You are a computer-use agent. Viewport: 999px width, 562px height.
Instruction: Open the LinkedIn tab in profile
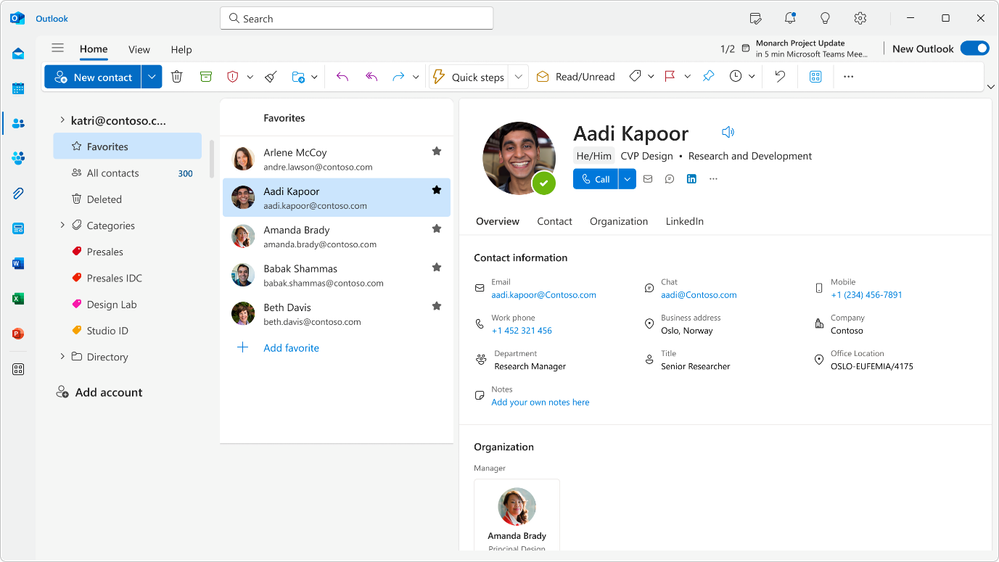[684, 221]
